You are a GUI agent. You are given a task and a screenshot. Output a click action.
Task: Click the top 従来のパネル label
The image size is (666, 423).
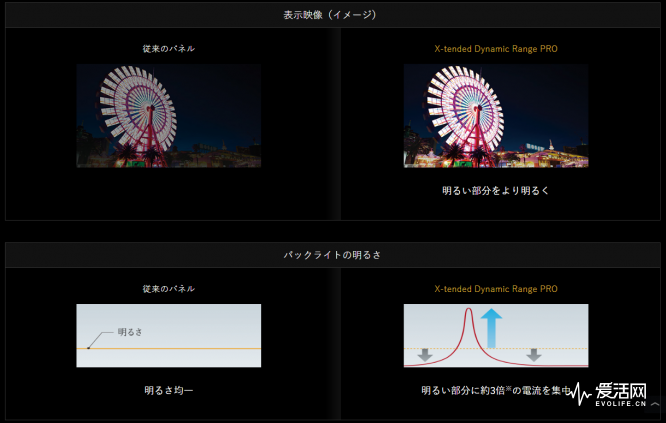[x=169, y=49]
